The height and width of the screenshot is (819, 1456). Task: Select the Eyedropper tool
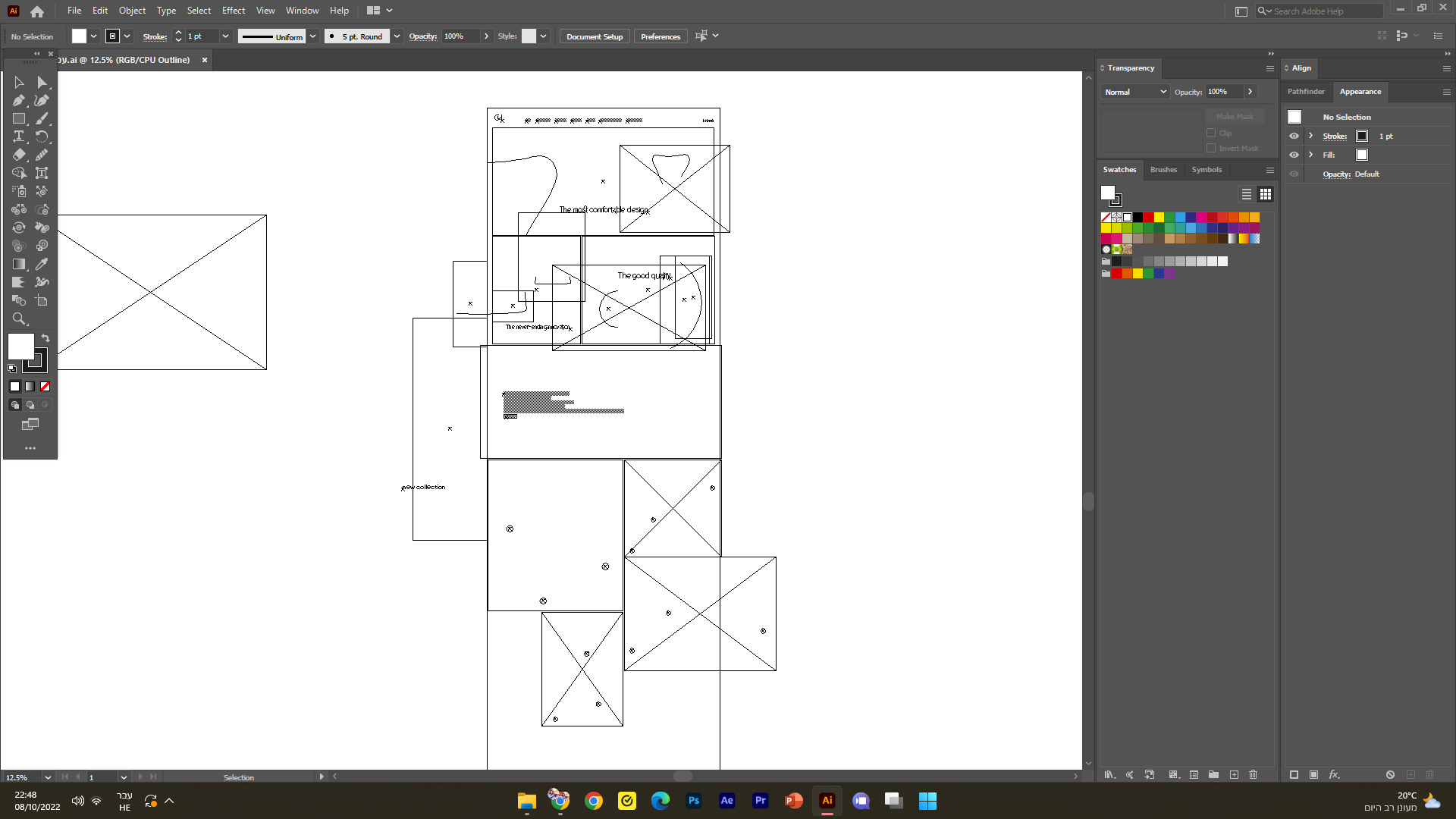42,264
